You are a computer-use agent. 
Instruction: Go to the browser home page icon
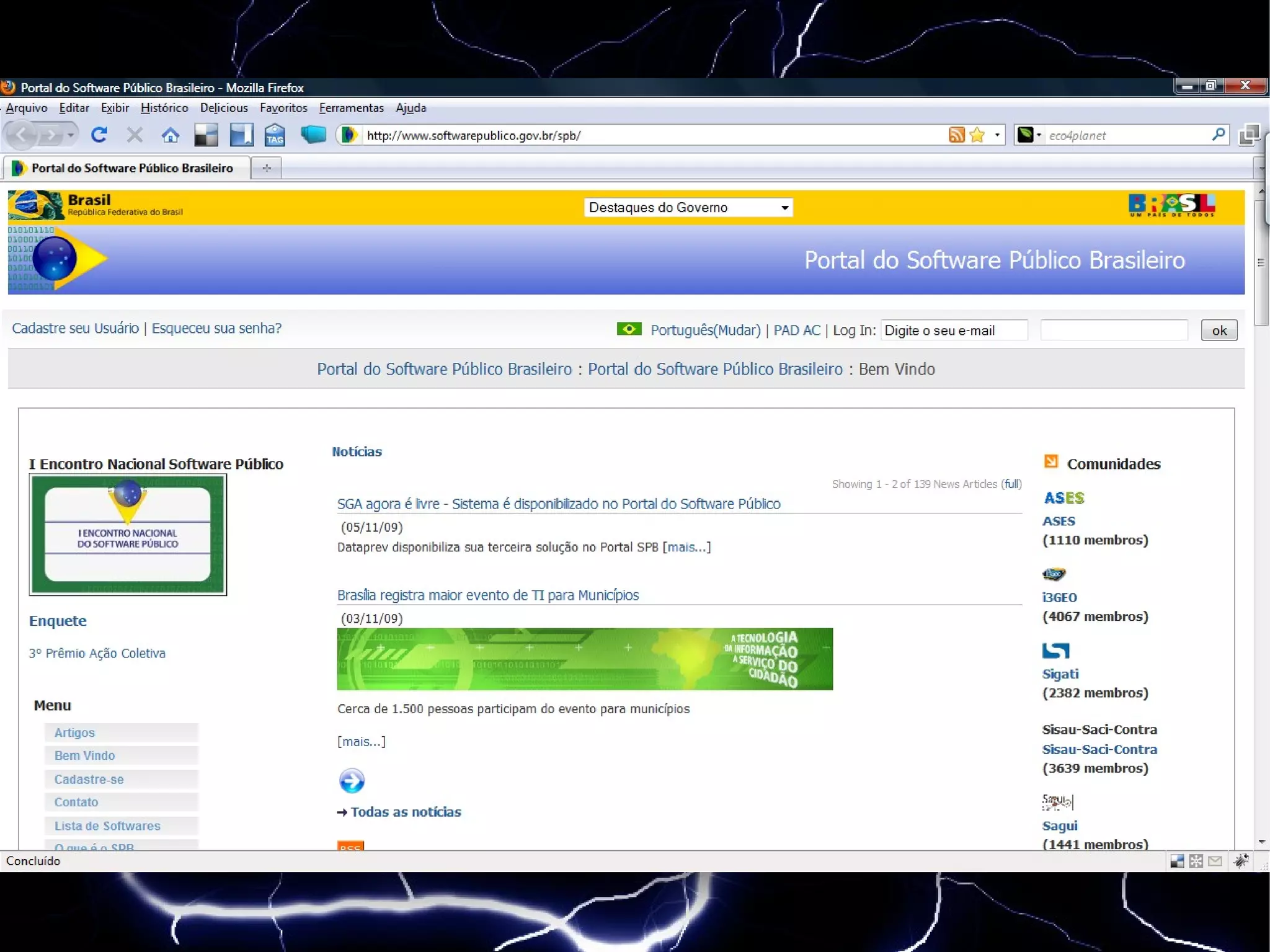171,135
